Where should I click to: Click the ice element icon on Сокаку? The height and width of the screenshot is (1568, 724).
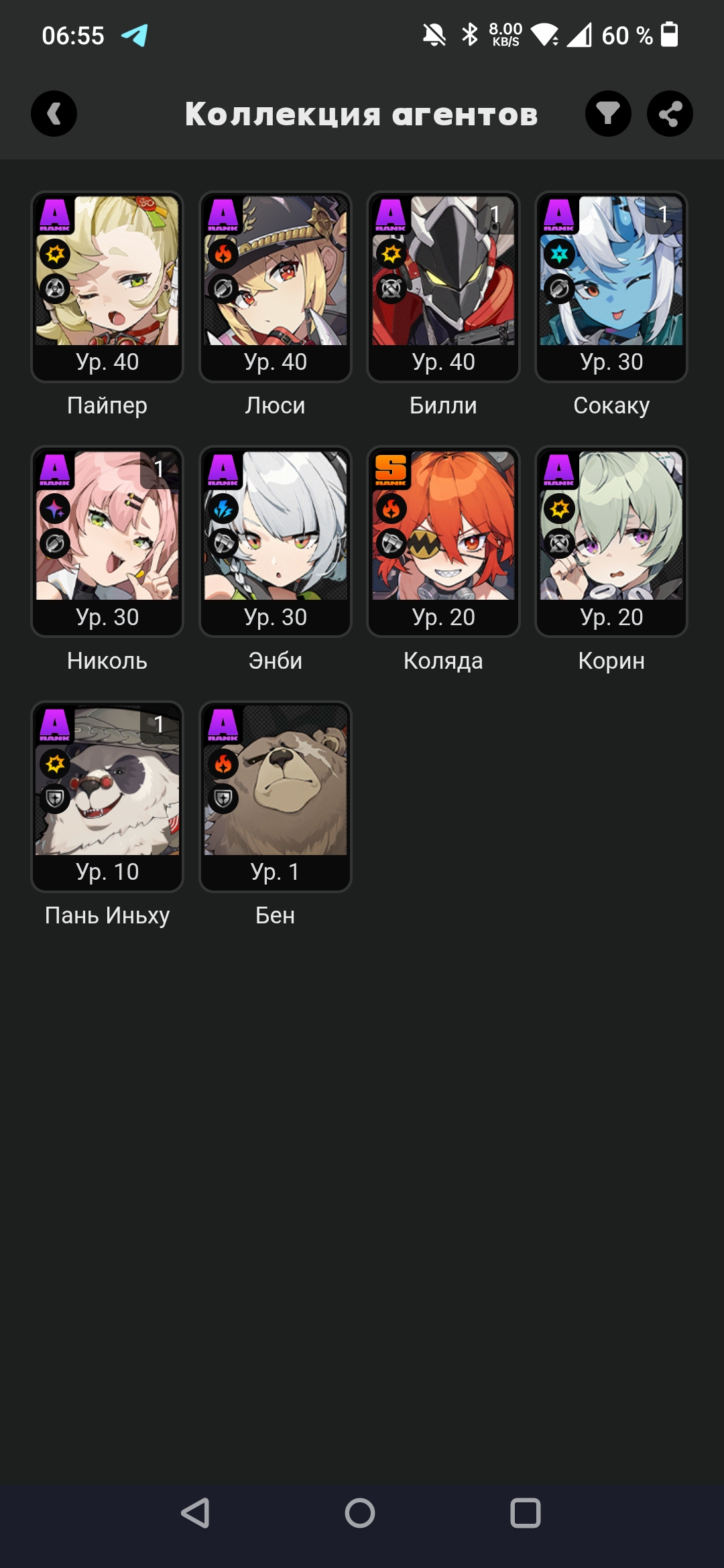559,254
